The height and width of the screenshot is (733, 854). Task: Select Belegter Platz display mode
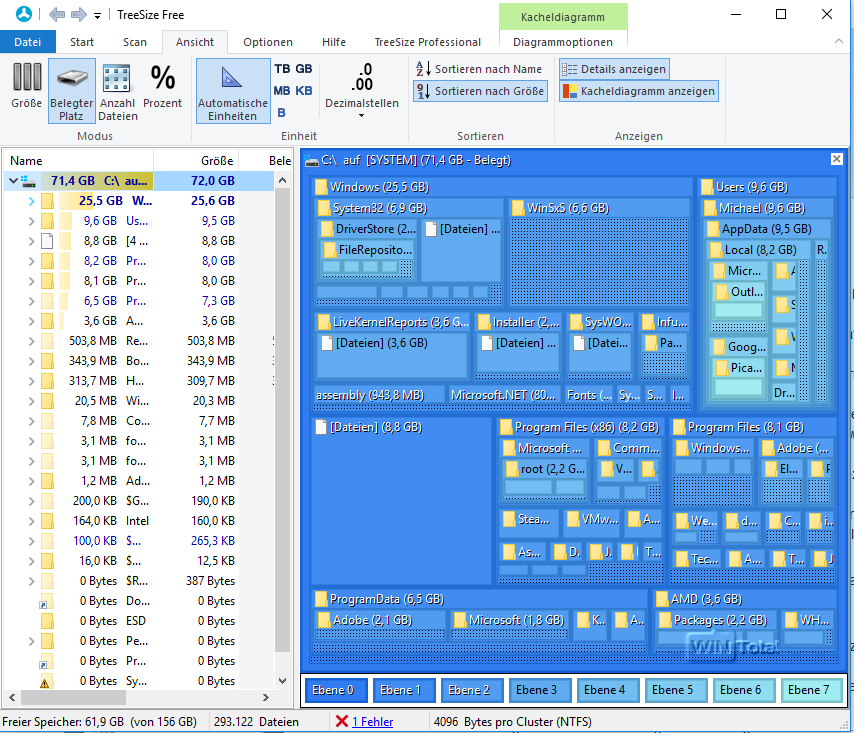72,90
